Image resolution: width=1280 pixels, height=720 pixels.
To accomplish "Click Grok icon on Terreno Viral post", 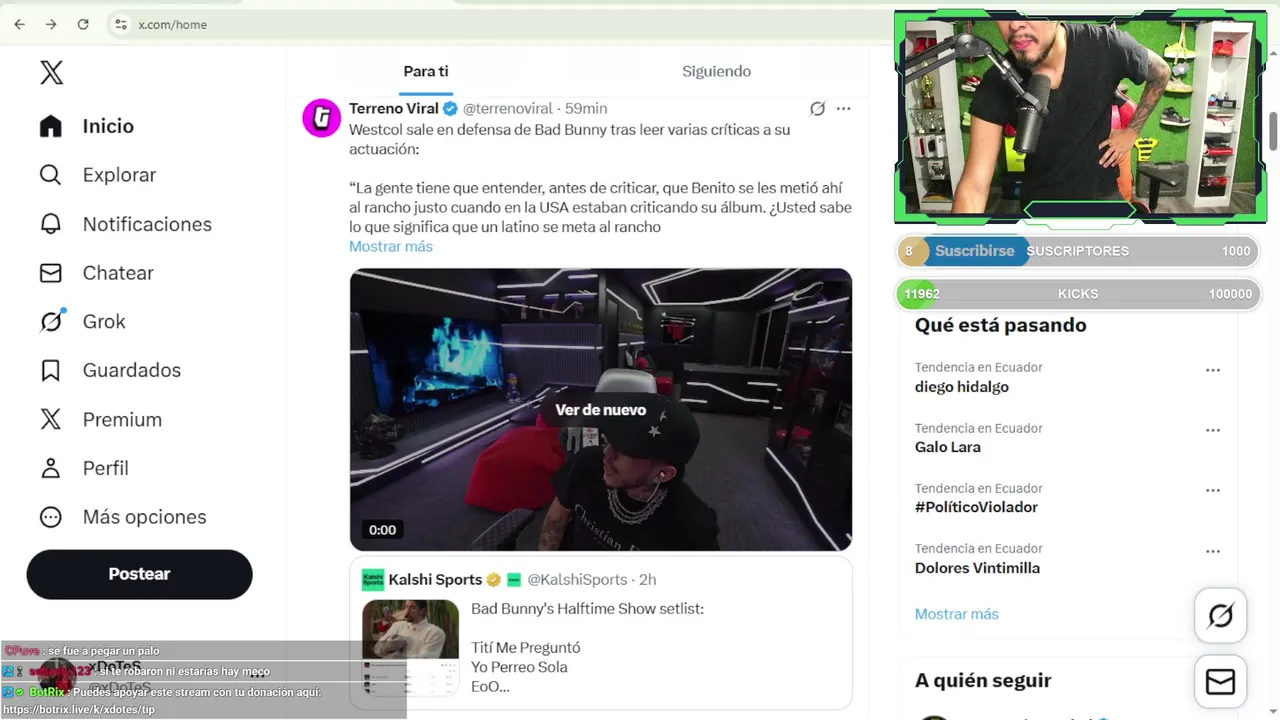I will point(817,108).
